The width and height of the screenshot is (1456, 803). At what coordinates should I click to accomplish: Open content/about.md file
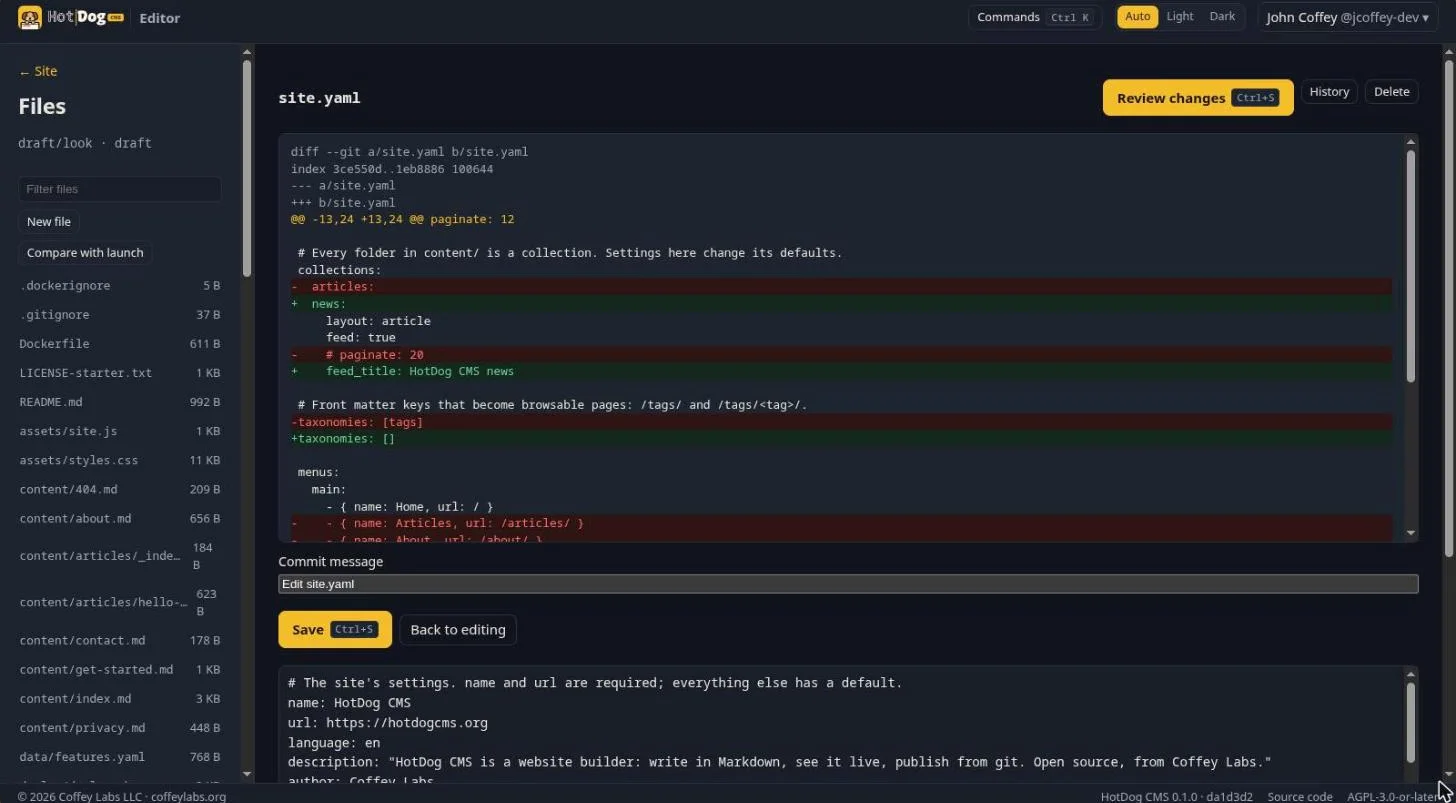(120, 519)
